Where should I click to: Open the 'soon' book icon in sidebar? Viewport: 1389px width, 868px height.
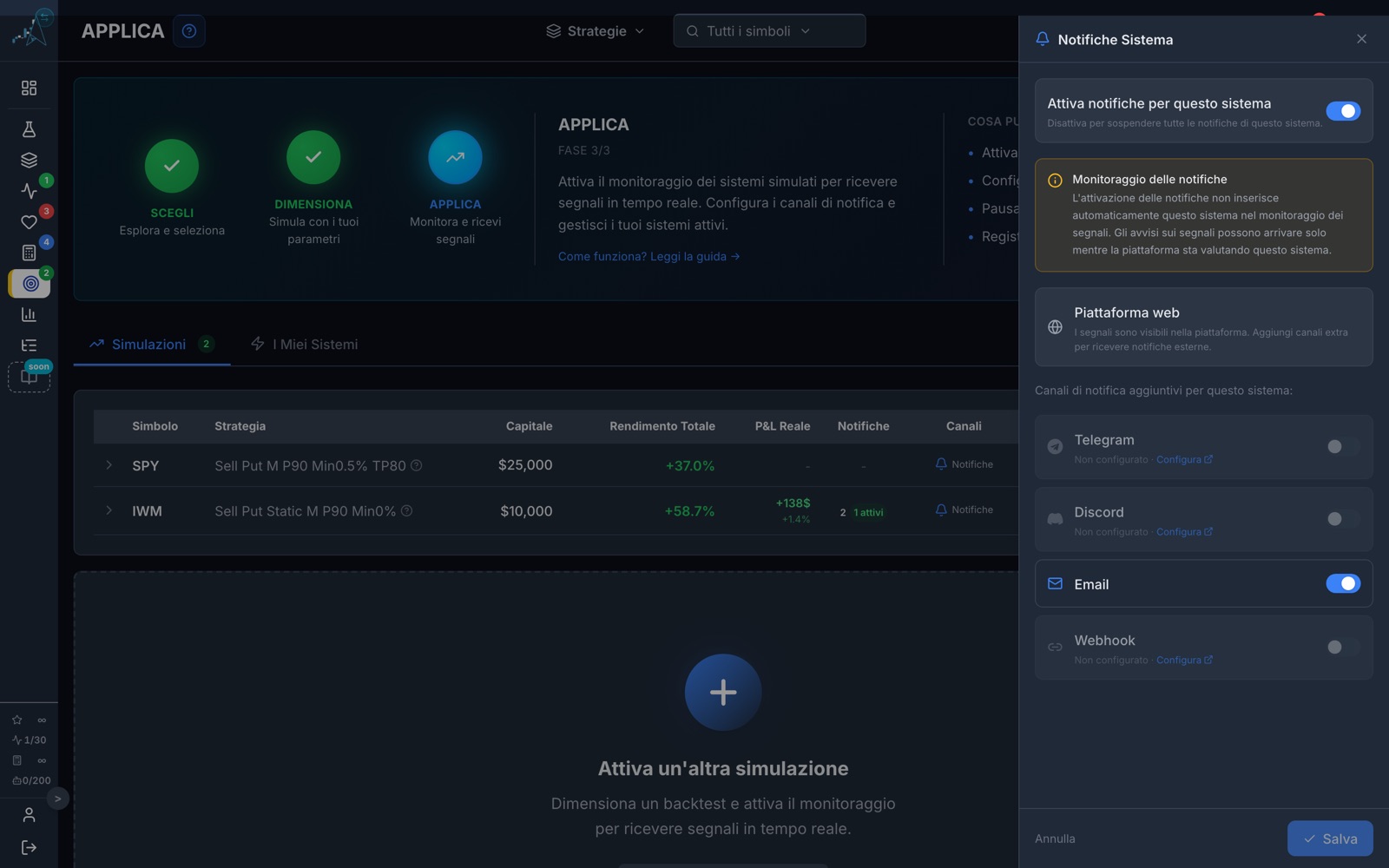click(x=29, y=377)
